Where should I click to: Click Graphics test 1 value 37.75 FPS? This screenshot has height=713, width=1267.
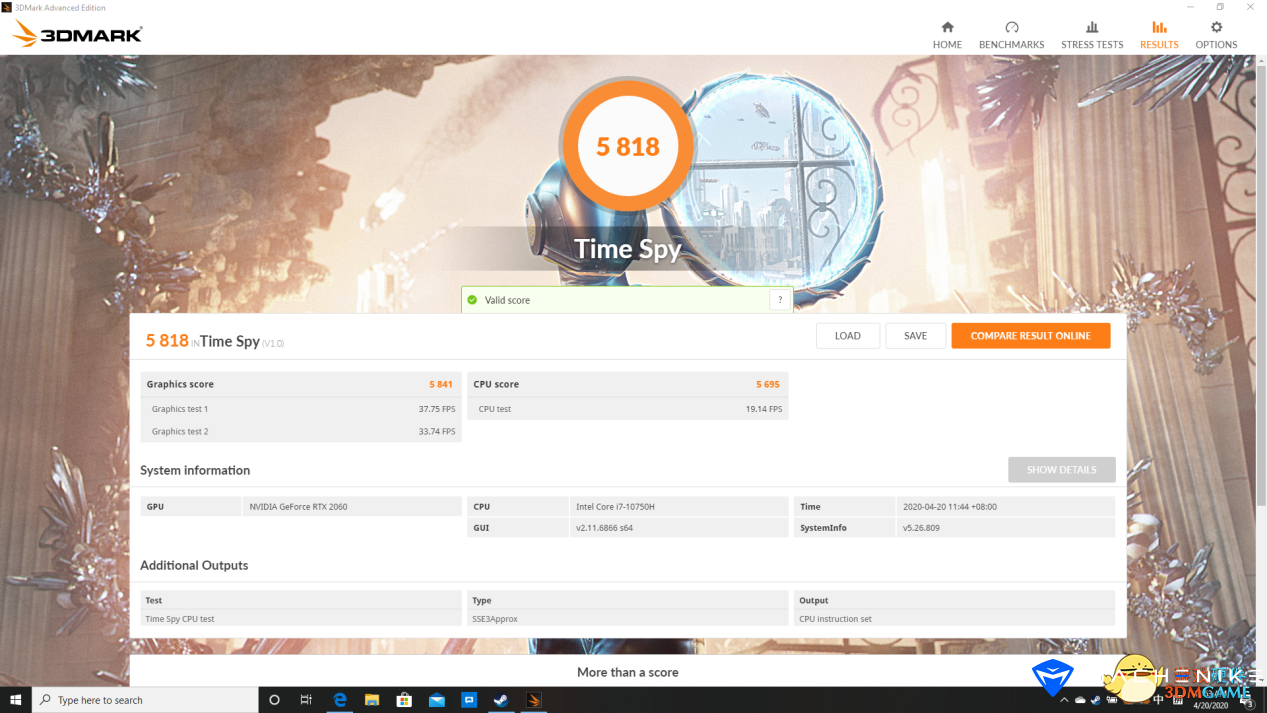[437, 409]
